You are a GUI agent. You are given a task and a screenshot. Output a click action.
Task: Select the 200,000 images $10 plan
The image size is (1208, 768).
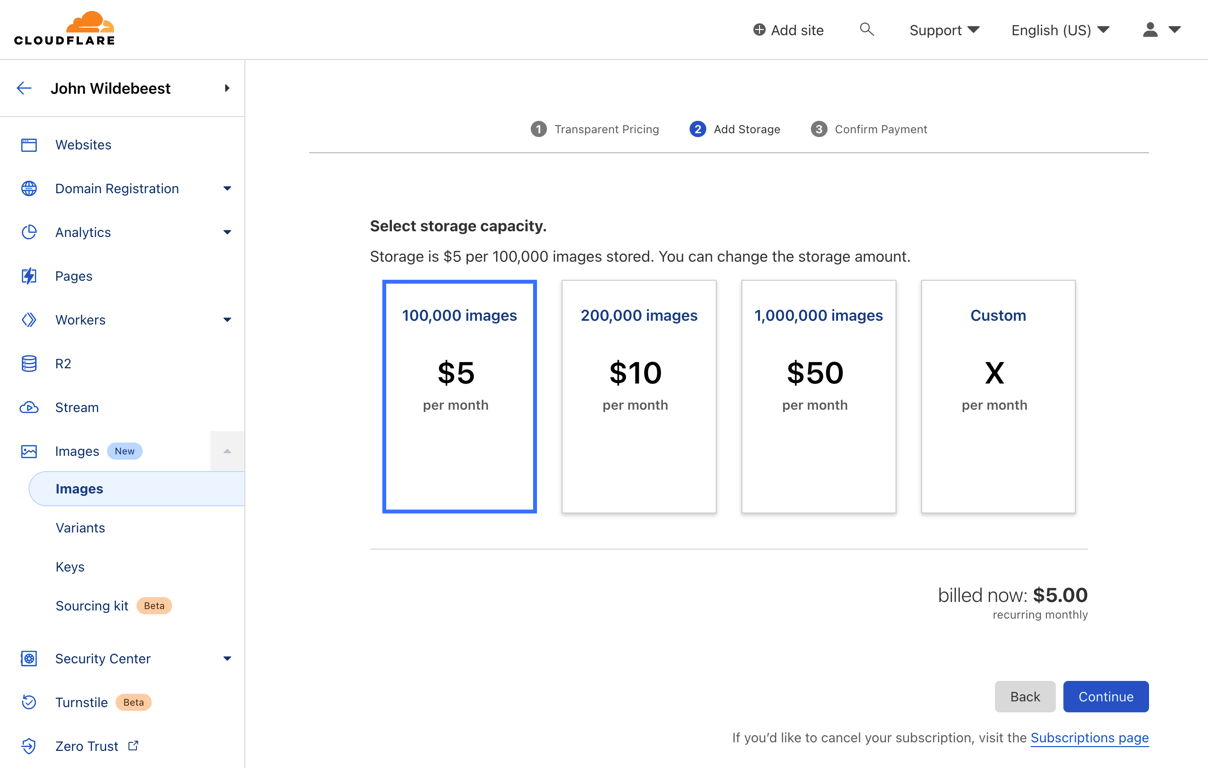[639, 397]
